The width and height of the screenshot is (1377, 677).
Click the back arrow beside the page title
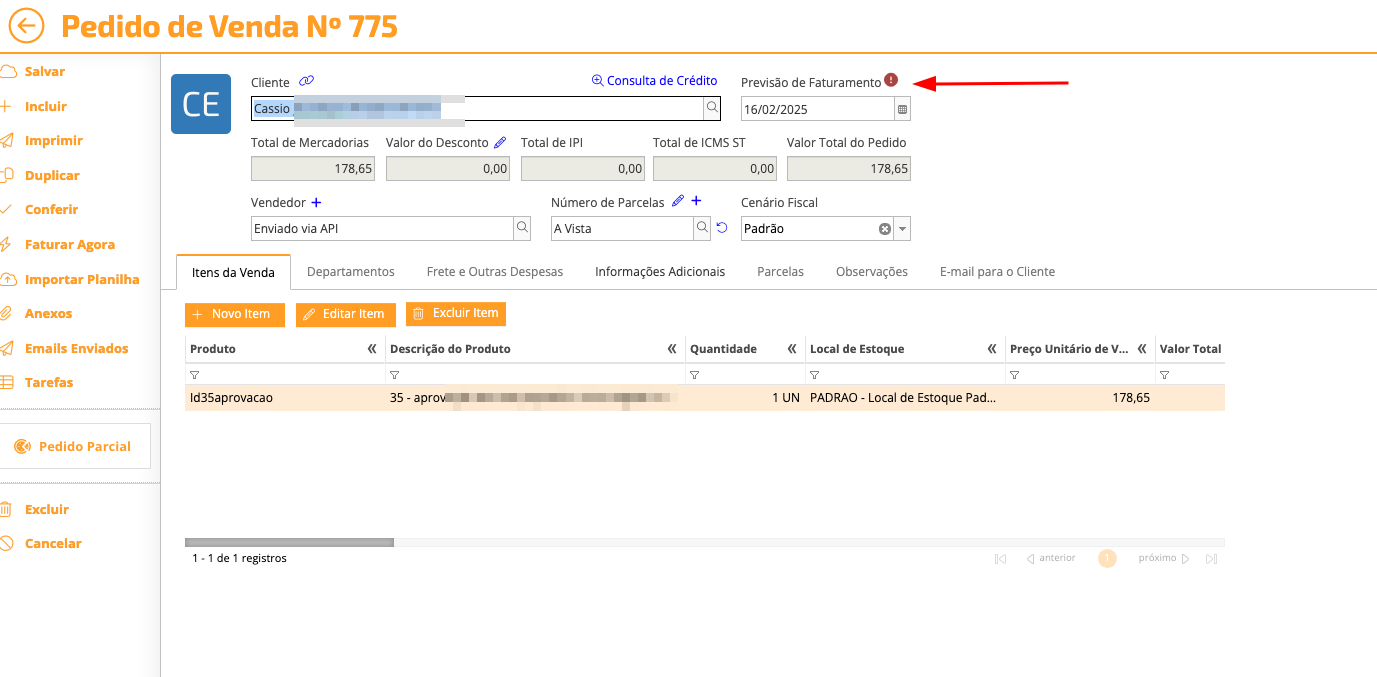26,26
